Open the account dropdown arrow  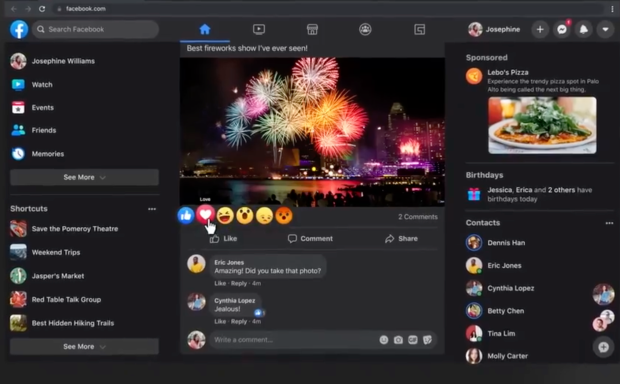(x=605, y=29)
